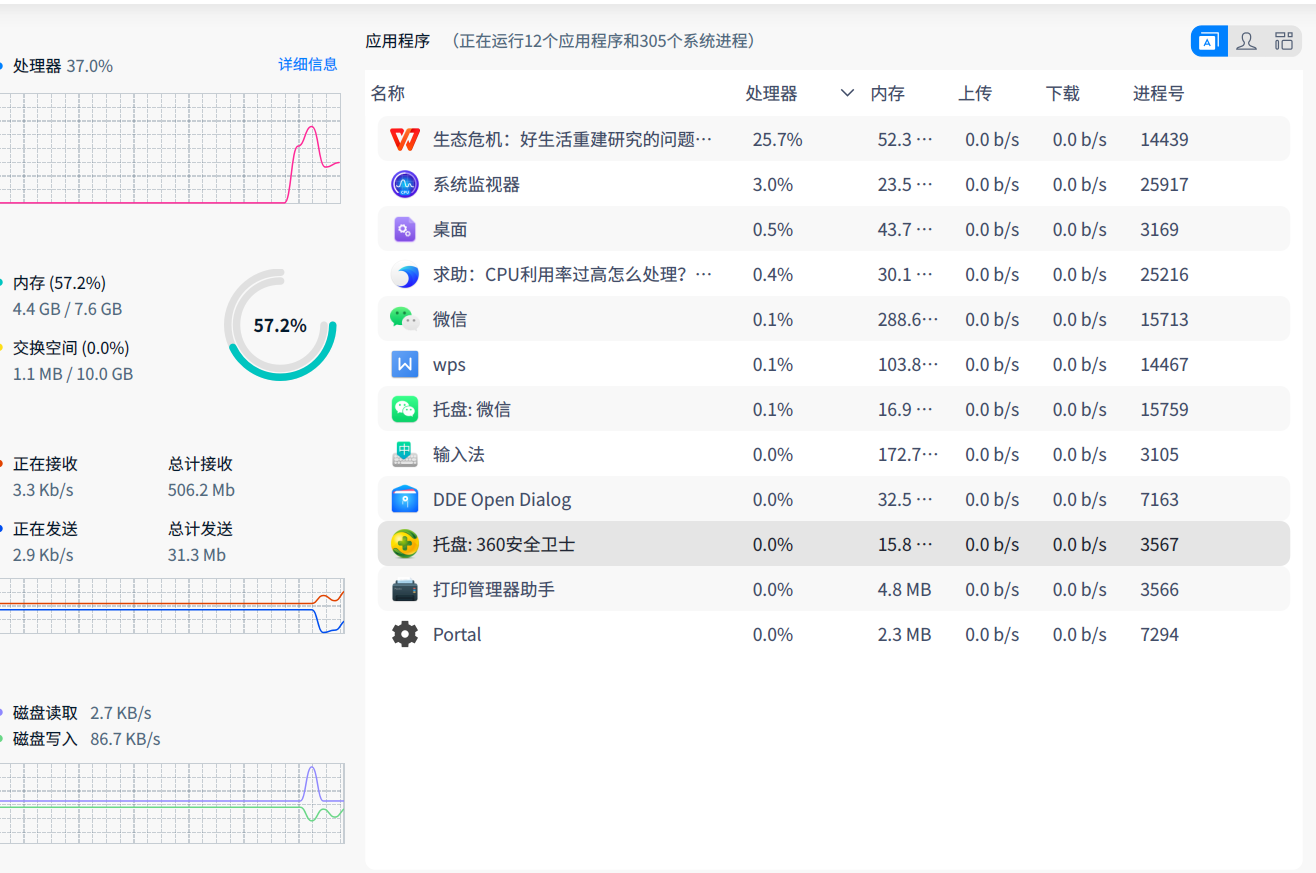Click the 托盘:微信 tray icon
This screenshot has height=873, width=1316.
click(x=404, y=409)
